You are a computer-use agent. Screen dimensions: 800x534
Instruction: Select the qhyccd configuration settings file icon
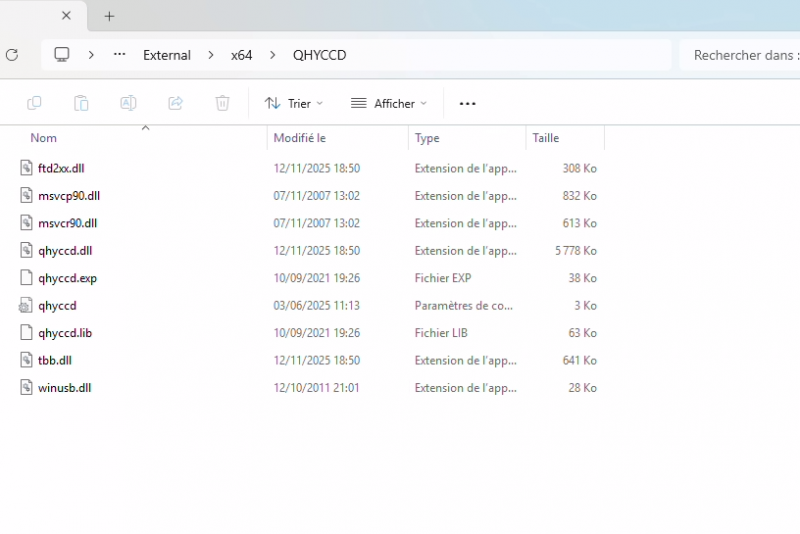(x=26, y=305)
